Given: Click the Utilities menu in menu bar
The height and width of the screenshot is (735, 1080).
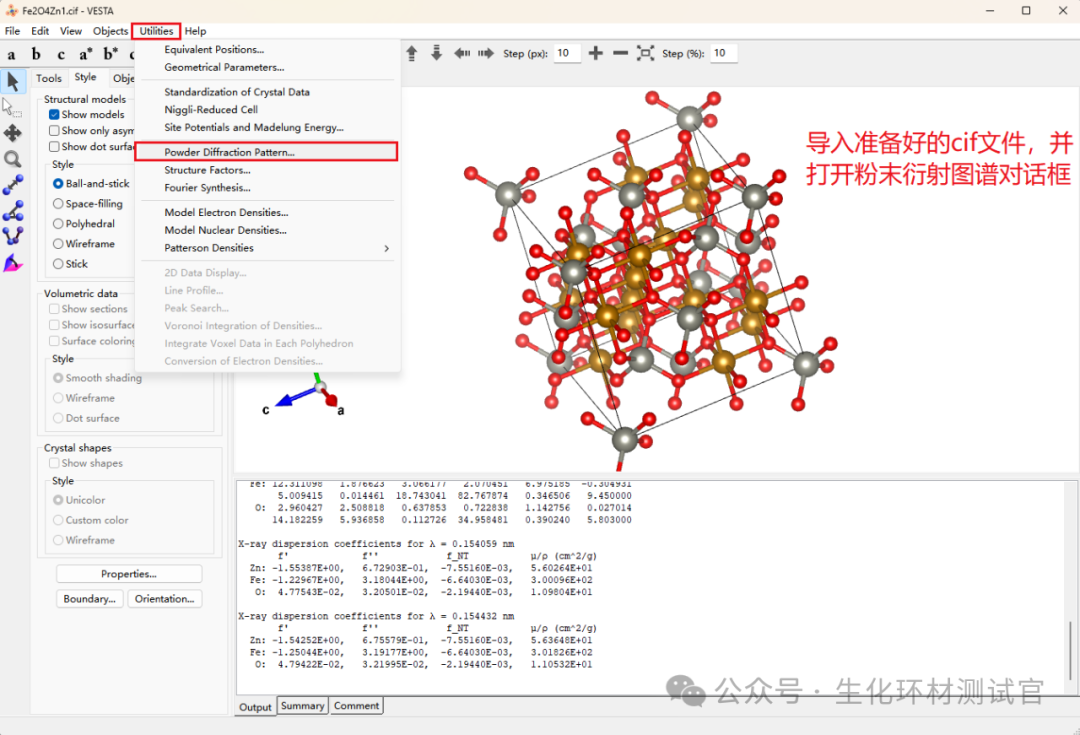Looking at the screenshot, I should (x=156, y=31).
